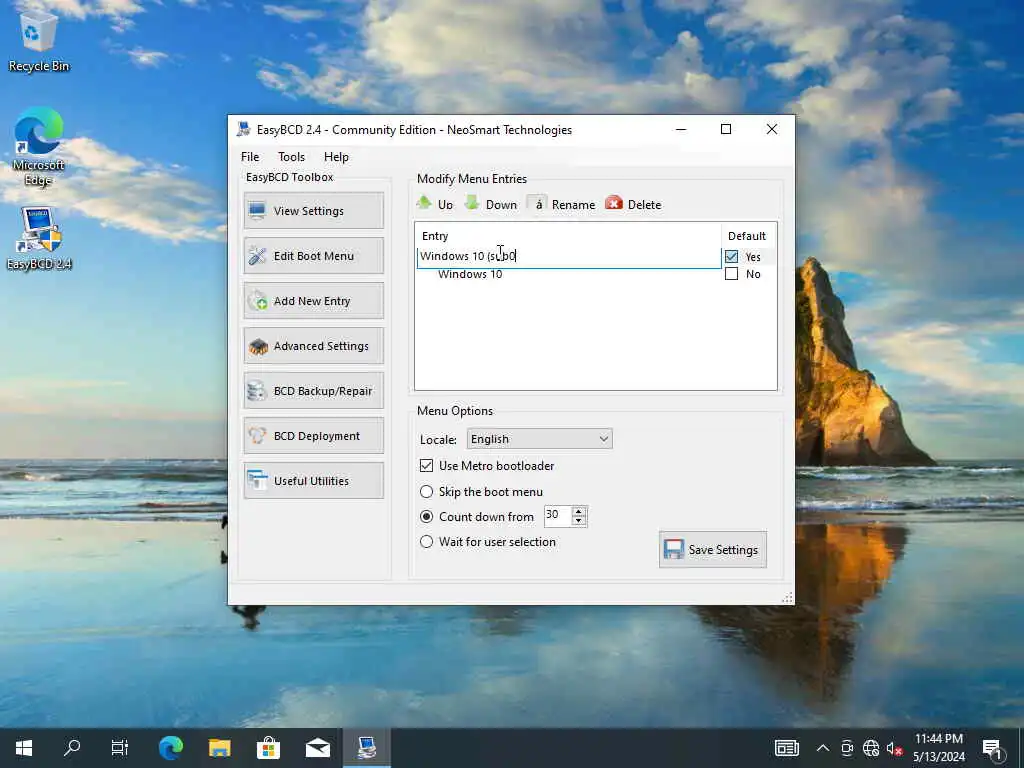
Task: Open the File menu
Action: point(249,157)
